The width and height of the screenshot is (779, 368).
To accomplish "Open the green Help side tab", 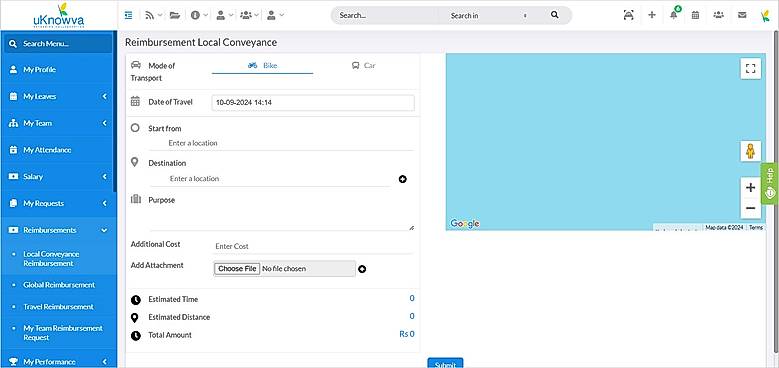I will (770, 184).
